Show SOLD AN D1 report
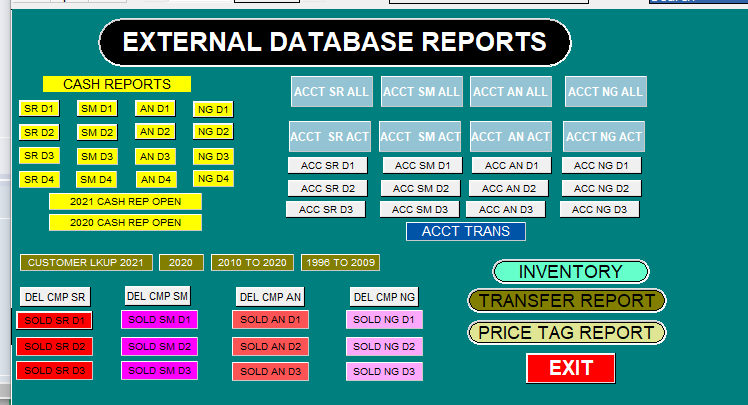The height and width of the screenshot is (405, 748). pos(270,320)
